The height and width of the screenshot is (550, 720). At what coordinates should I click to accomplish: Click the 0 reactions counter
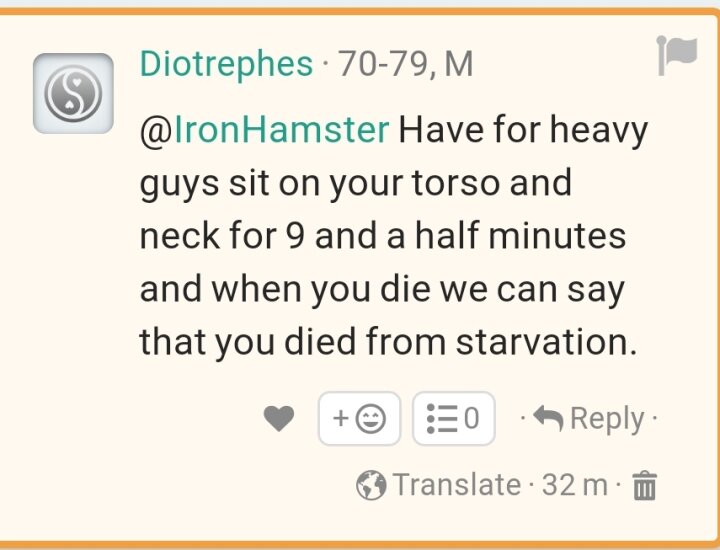472,418
